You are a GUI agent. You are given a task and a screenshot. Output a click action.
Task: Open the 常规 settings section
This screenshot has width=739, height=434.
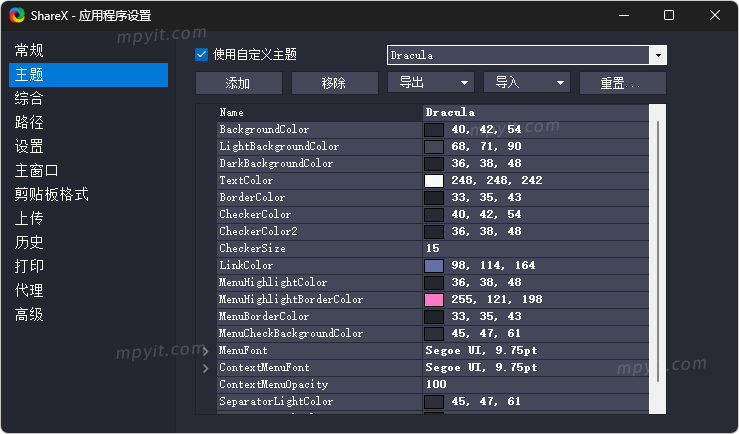coord(29,50)
